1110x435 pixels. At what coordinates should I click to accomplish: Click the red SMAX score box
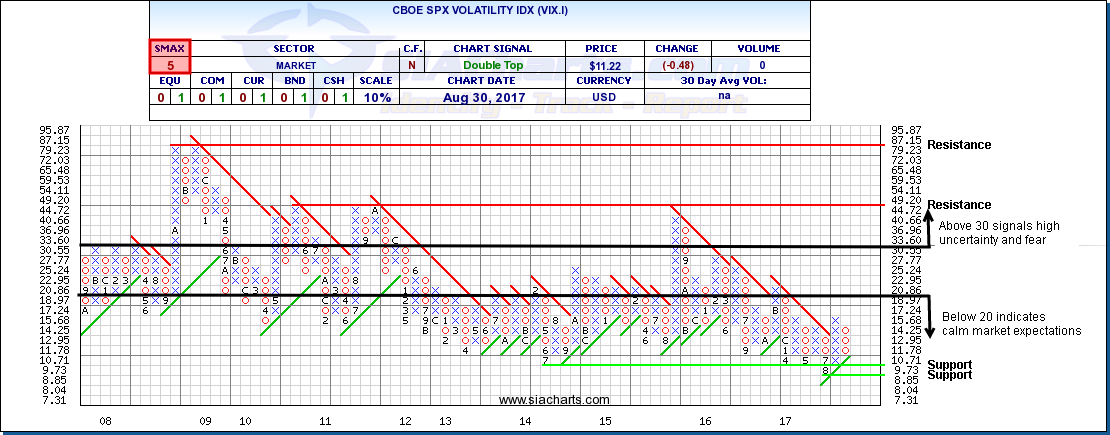click(169, 56)
